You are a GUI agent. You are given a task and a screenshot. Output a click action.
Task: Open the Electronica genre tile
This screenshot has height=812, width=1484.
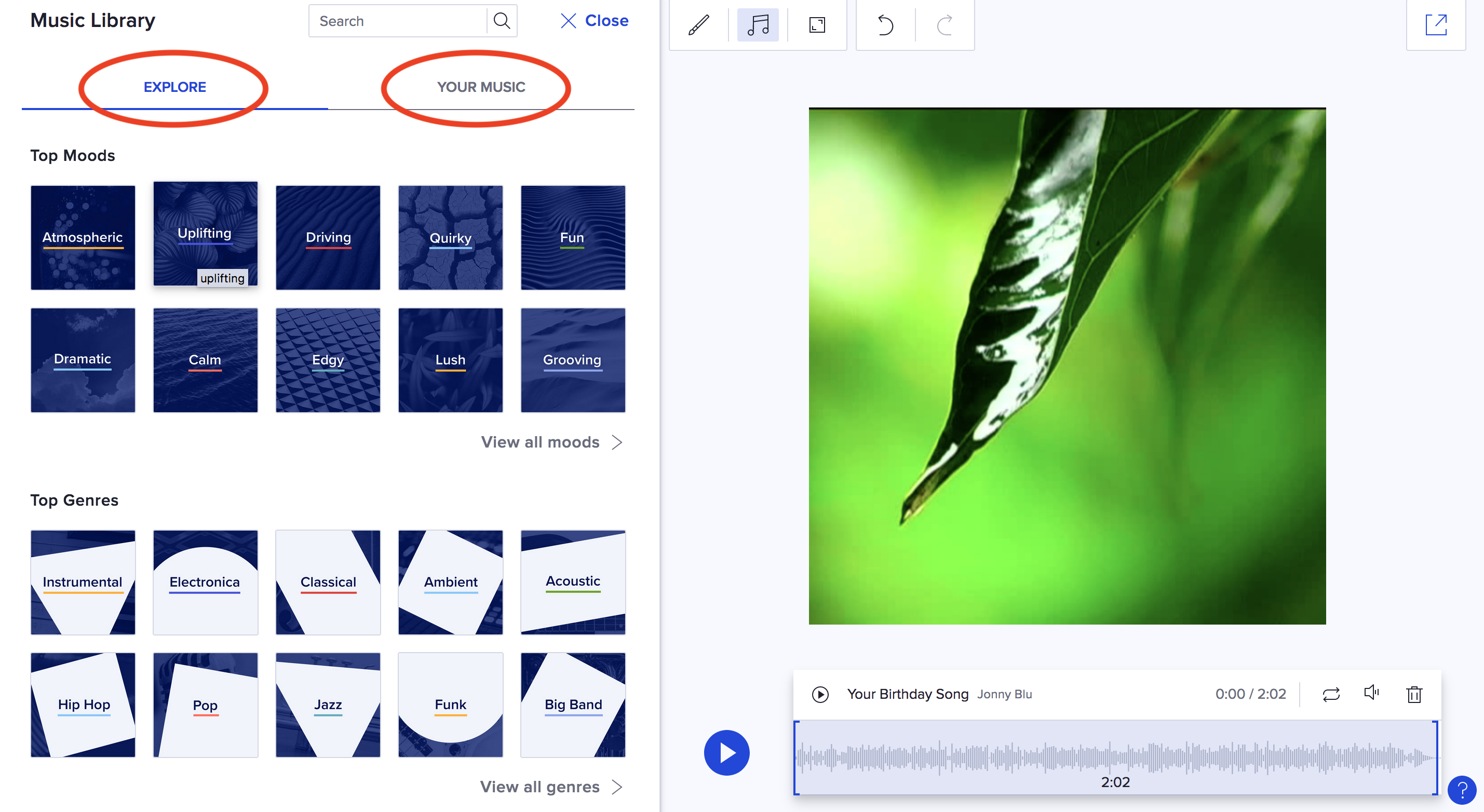click(x=205, y=582)
